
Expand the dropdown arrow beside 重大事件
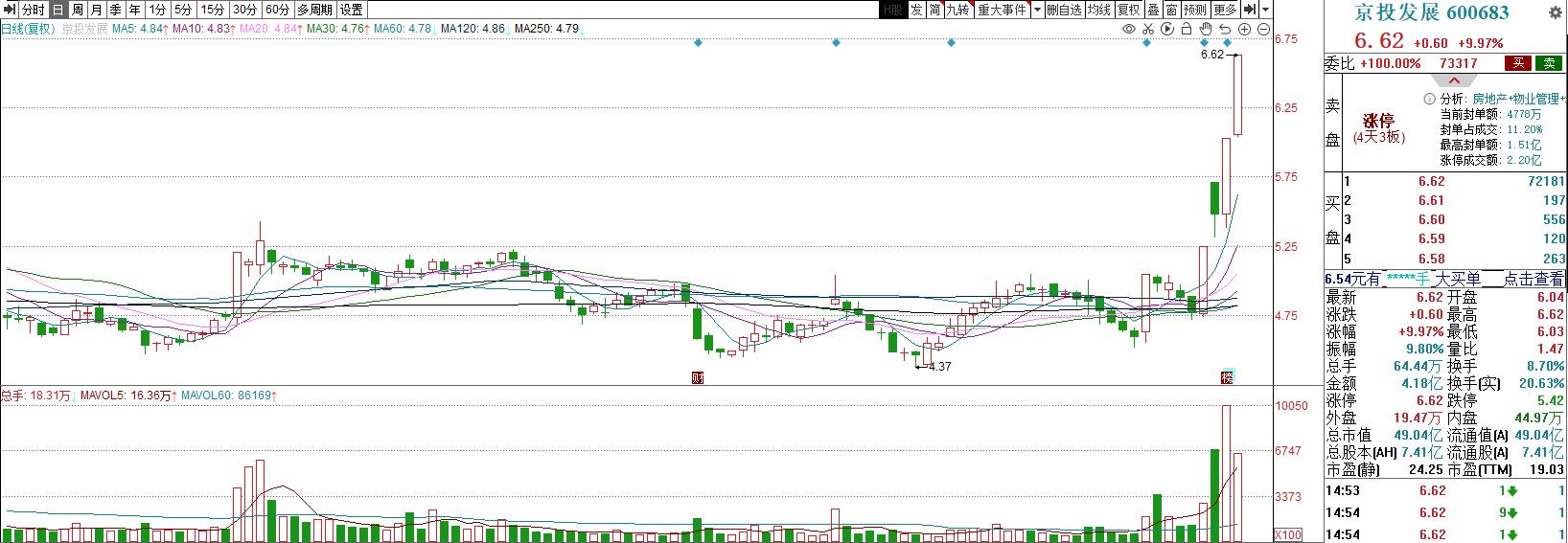[1037, 10]
